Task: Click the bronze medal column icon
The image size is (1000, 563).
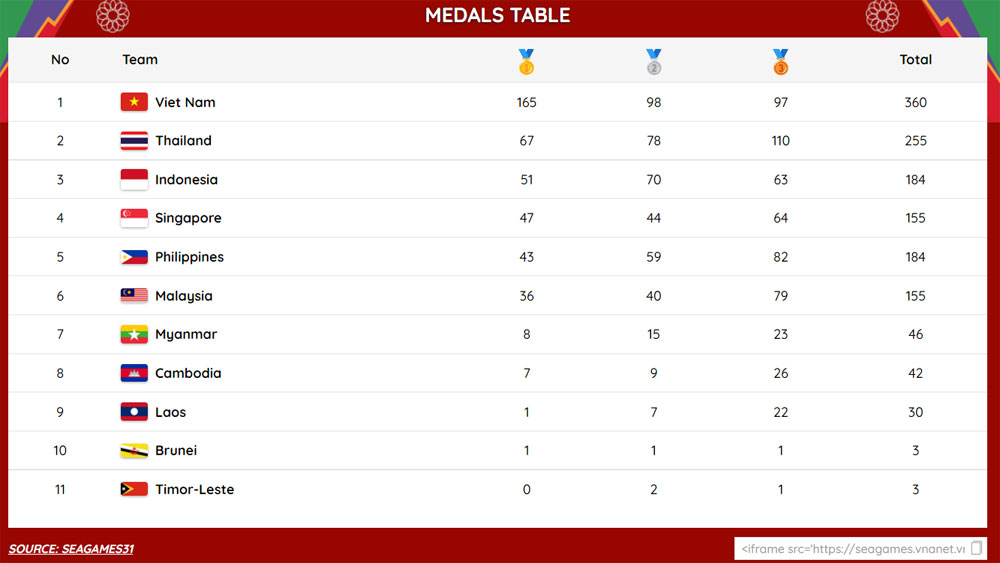Action: (x=781, y=62)
